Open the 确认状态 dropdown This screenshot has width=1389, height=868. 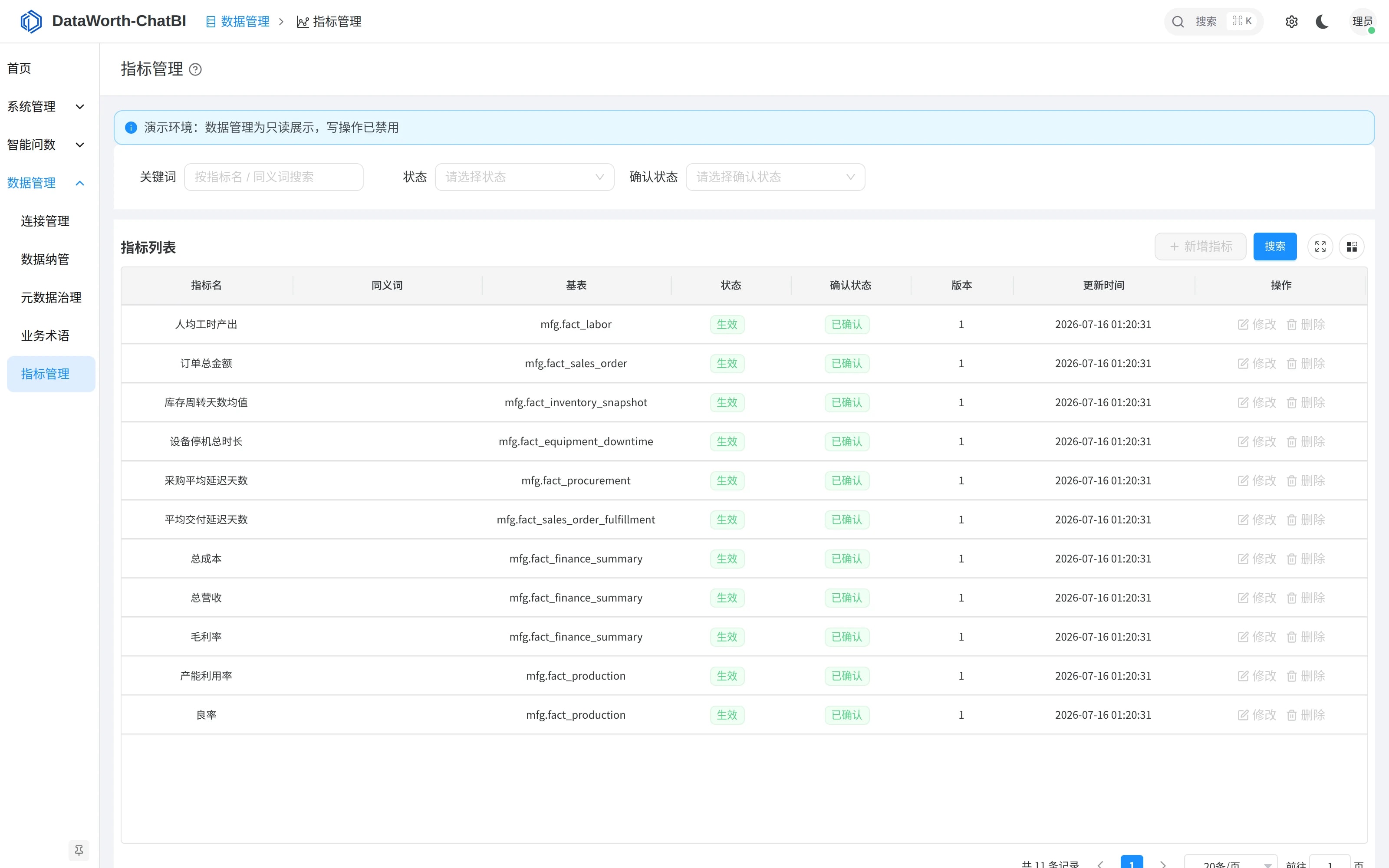tap(775, 177)
